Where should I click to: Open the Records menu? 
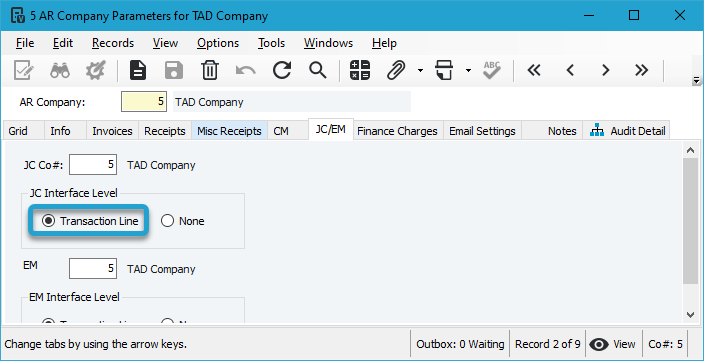[x=113, y=43]
